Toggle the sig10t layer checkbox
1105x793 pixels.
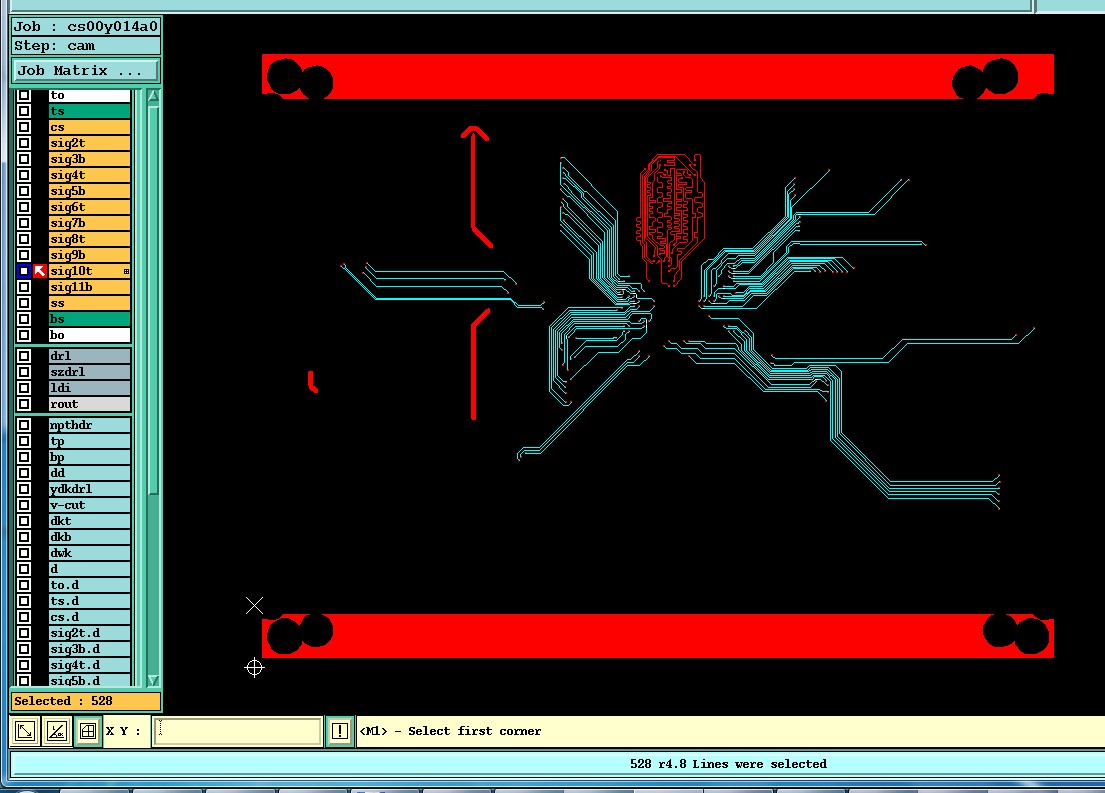pyautogui.click(x=24, y=271)
